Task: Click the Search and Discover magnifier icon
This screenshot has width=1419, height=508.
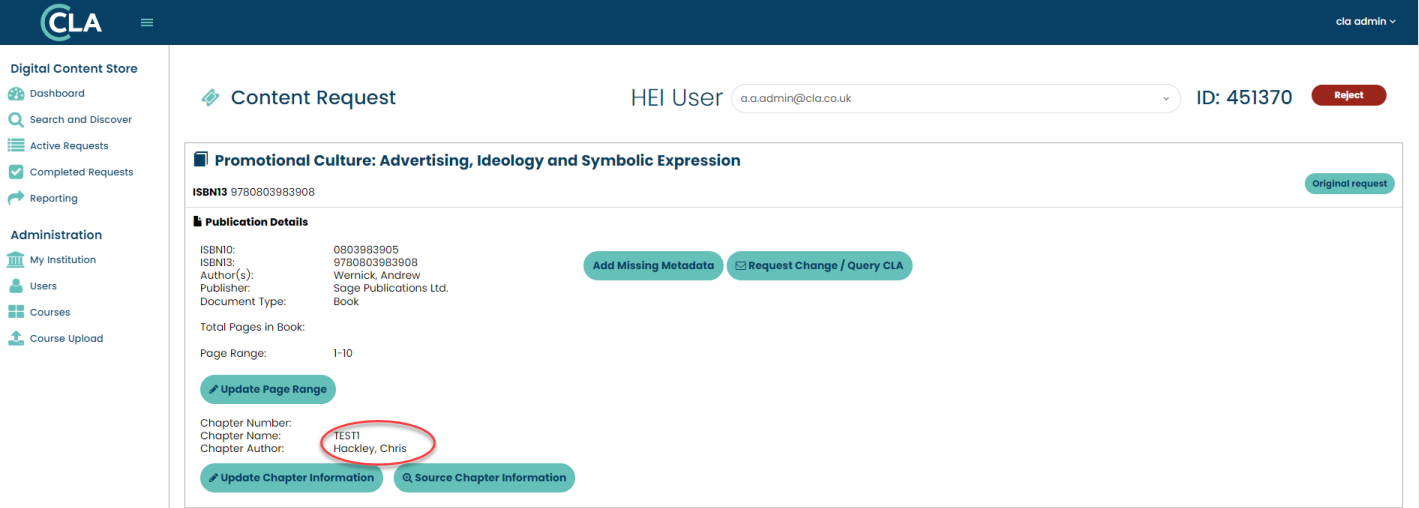Action: tap(16, 120)
